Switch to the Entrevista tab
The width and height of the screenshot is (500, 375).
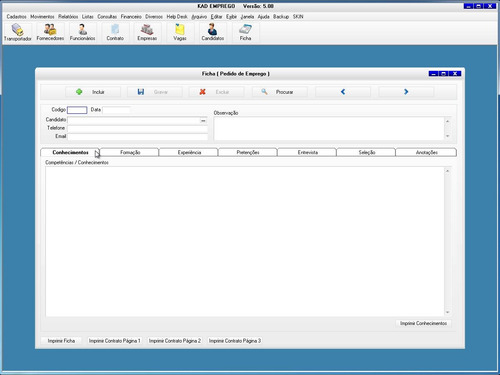[307, 152]
